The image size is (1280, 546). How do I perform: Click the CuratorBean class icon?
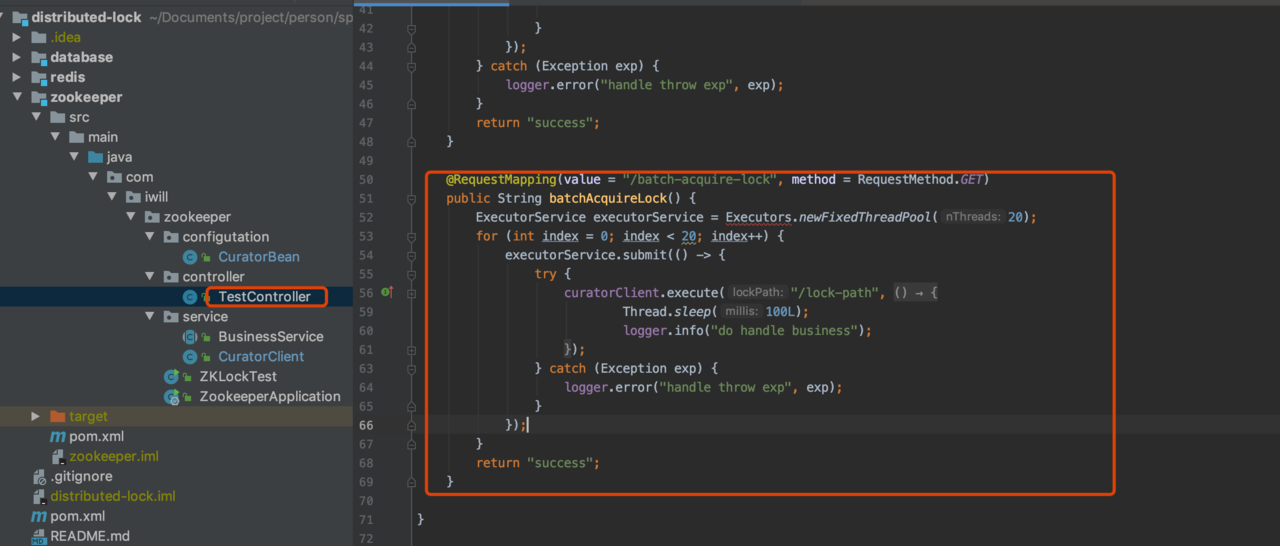190,257
